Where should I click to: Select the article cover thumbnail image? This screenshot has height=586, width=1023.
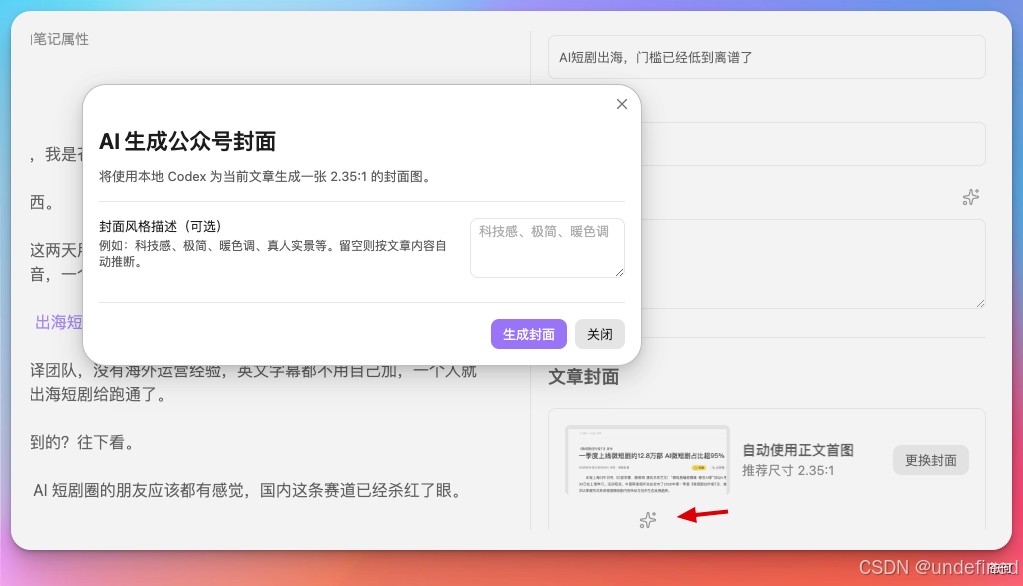(x=647, y=459)
